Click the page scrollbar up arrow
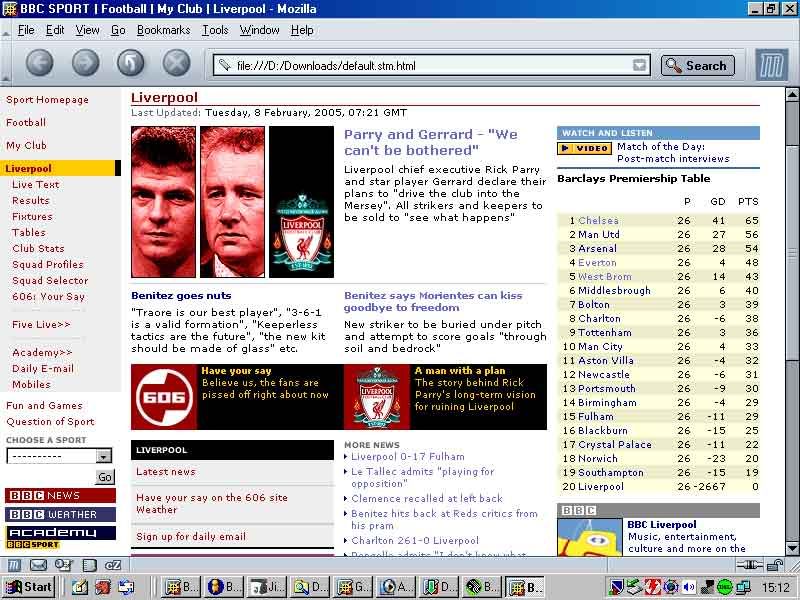800x600 pixels. point(792,94)
